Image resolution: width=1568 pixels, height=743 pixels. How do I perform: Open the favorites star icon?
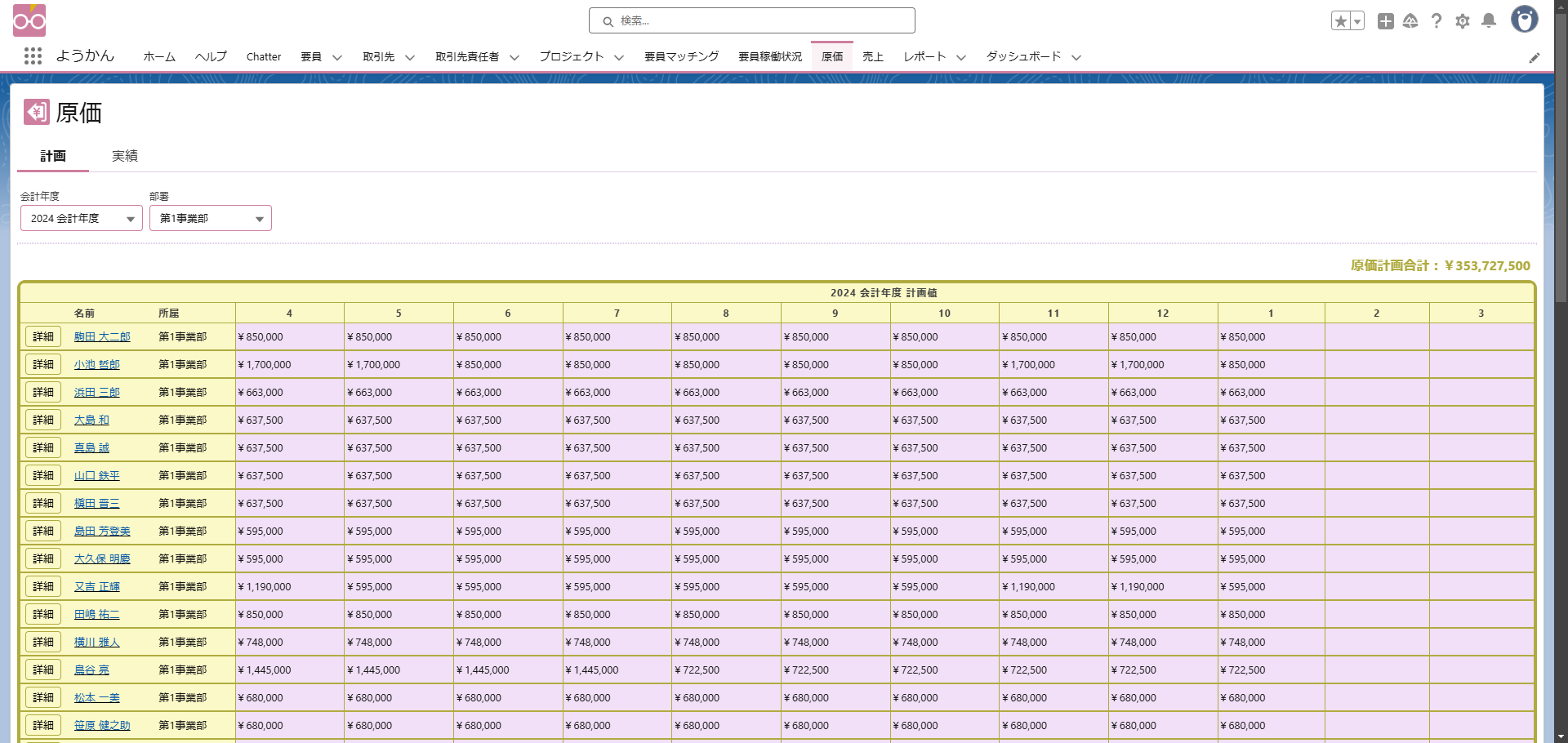tap(1340, 21)
